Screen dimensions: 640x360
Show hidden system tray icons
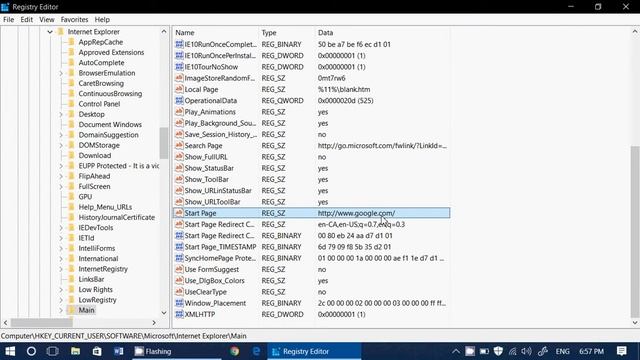(456, 351)
